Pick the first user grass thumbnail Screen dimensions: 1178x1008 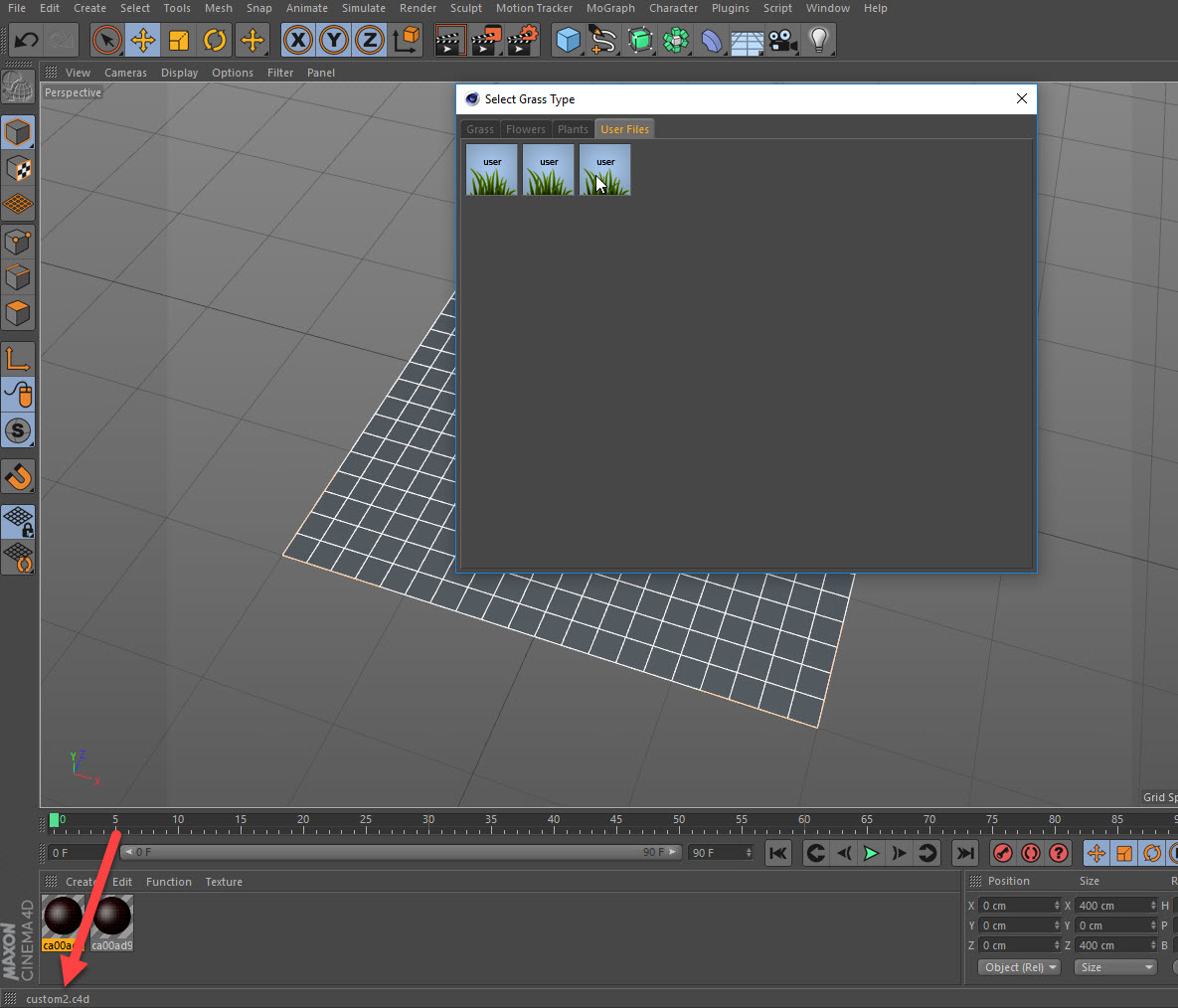point(491,170)
